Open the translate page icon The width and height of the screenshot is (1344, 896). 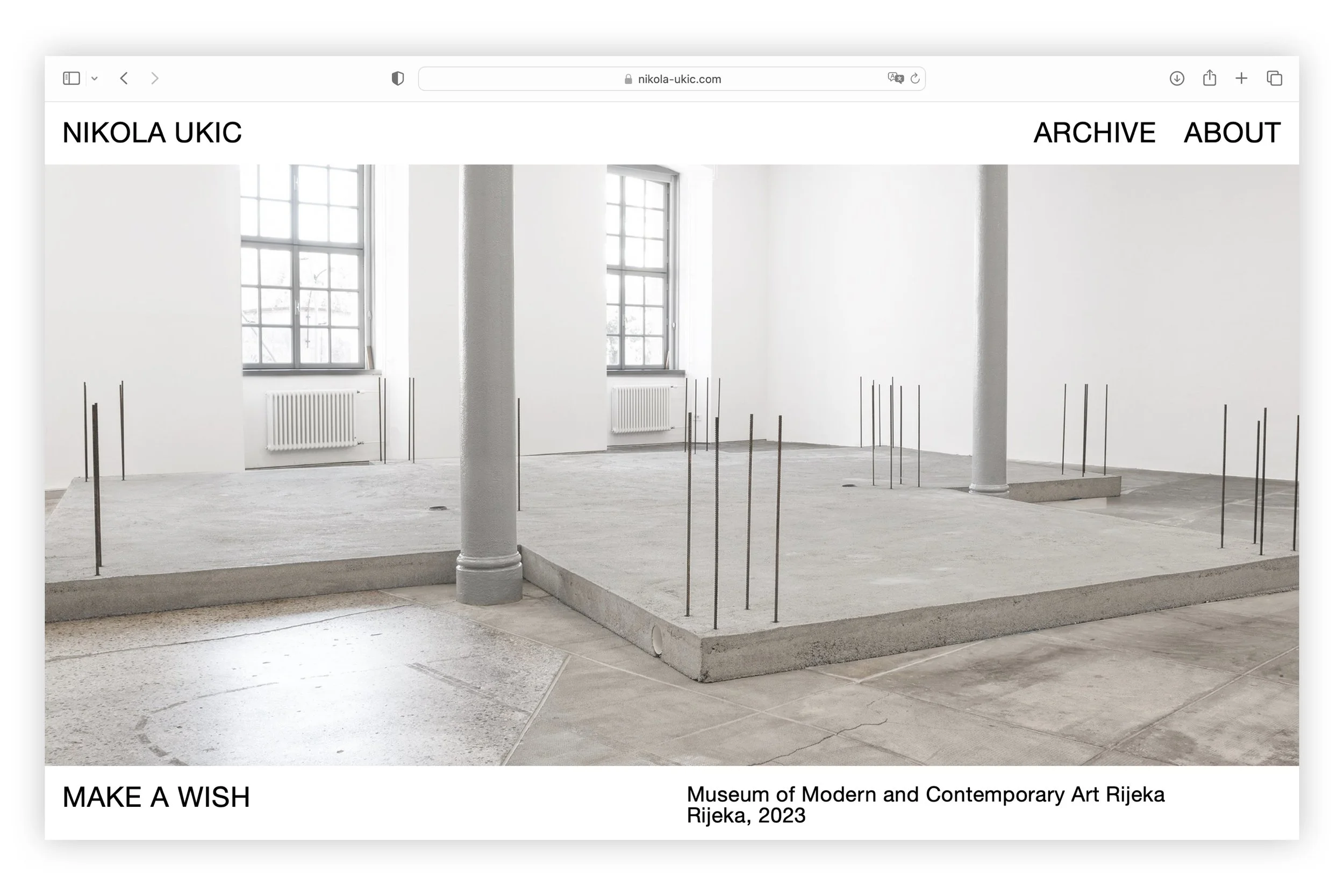895,78
